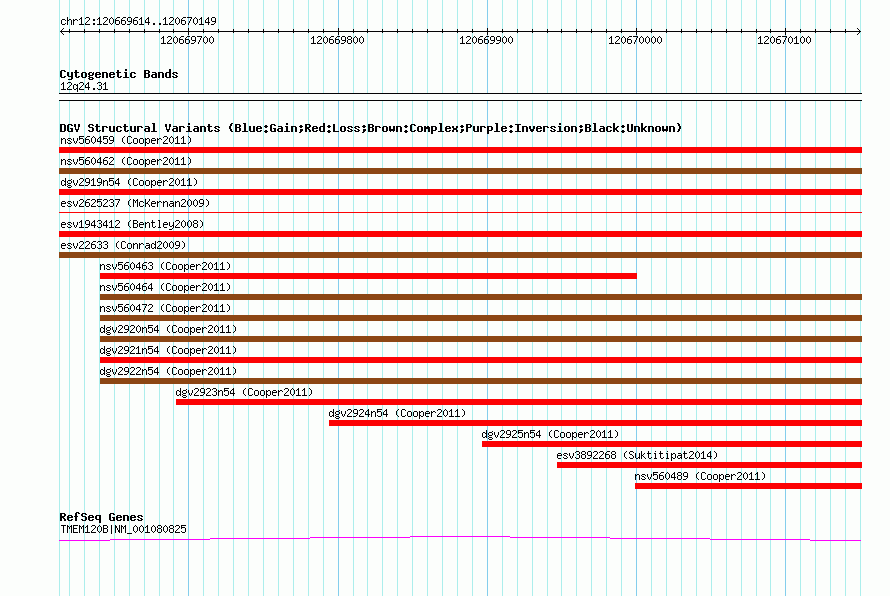Select the dgv2925n54 red bar
Viewport: 890px width, 596px height.
672,444
